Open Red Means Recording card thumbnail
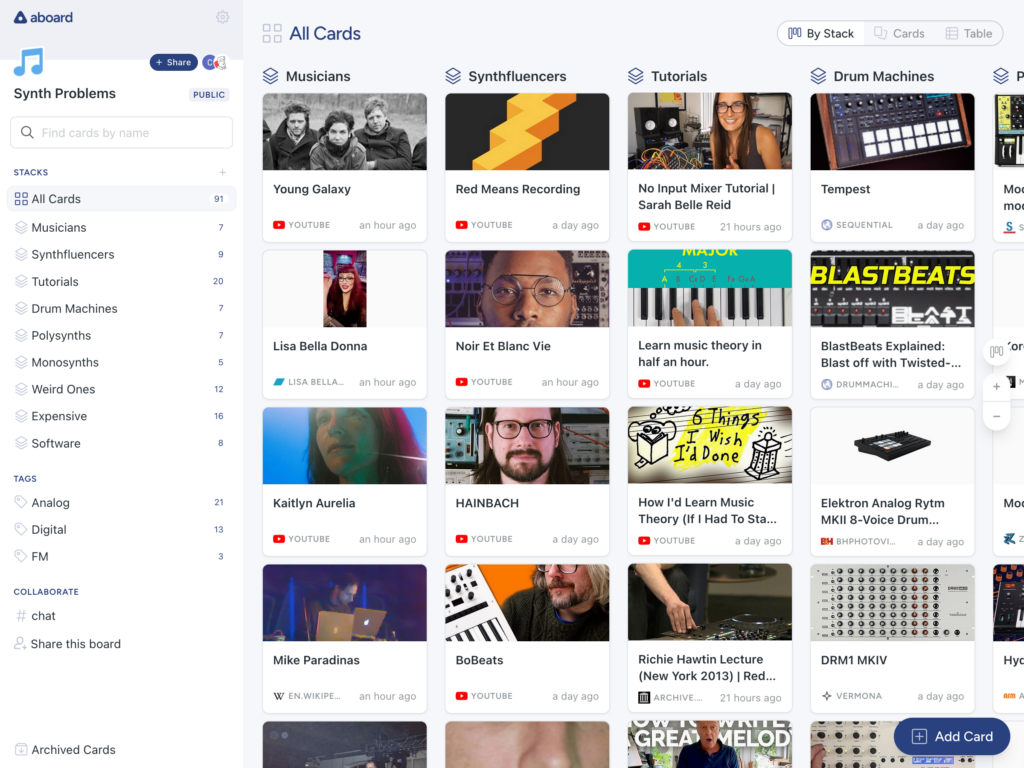The width and height of the screenshot is (1024, 768). (x=527, y=132)
